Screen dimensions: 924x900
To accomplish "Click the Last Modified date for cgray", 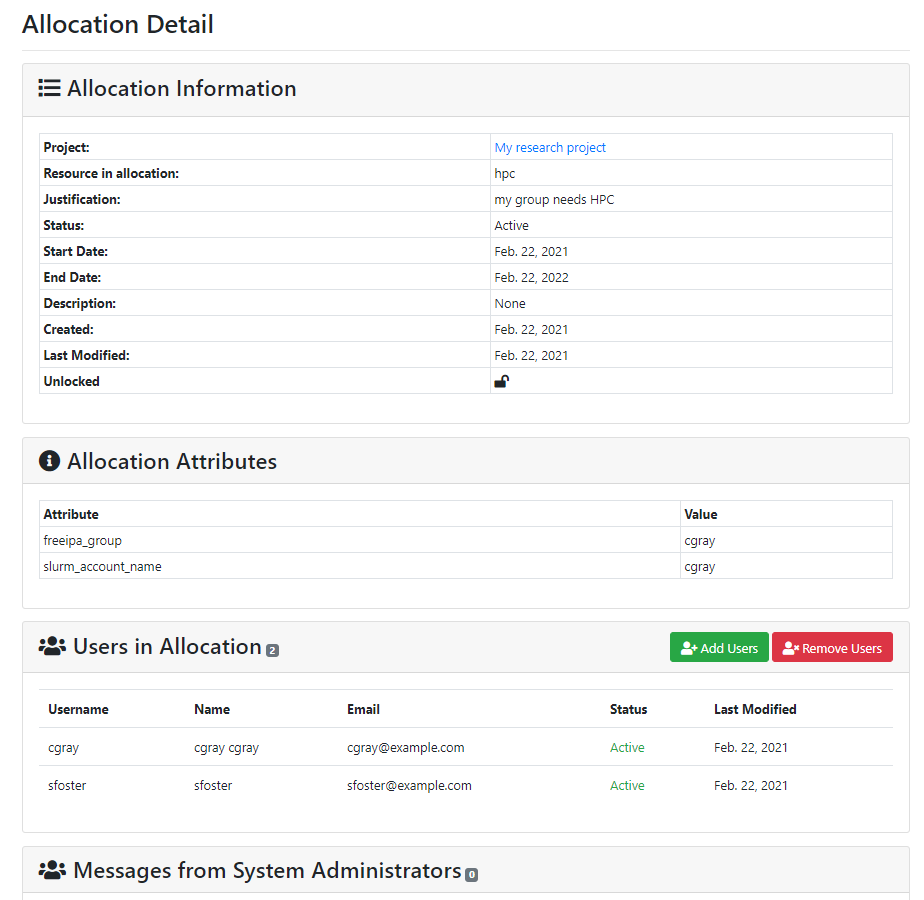I will [751, 747].
